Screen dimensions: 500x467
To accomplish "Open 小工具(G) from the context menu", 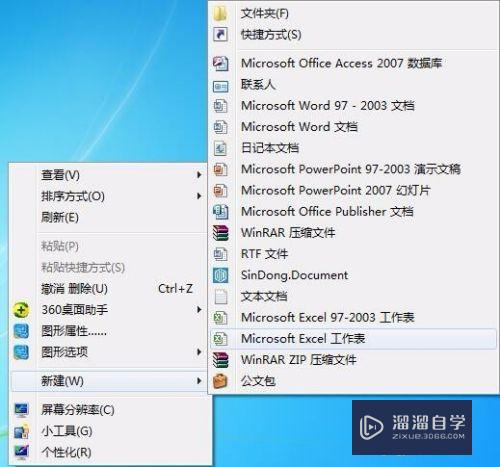I will (x=109, y=431).
